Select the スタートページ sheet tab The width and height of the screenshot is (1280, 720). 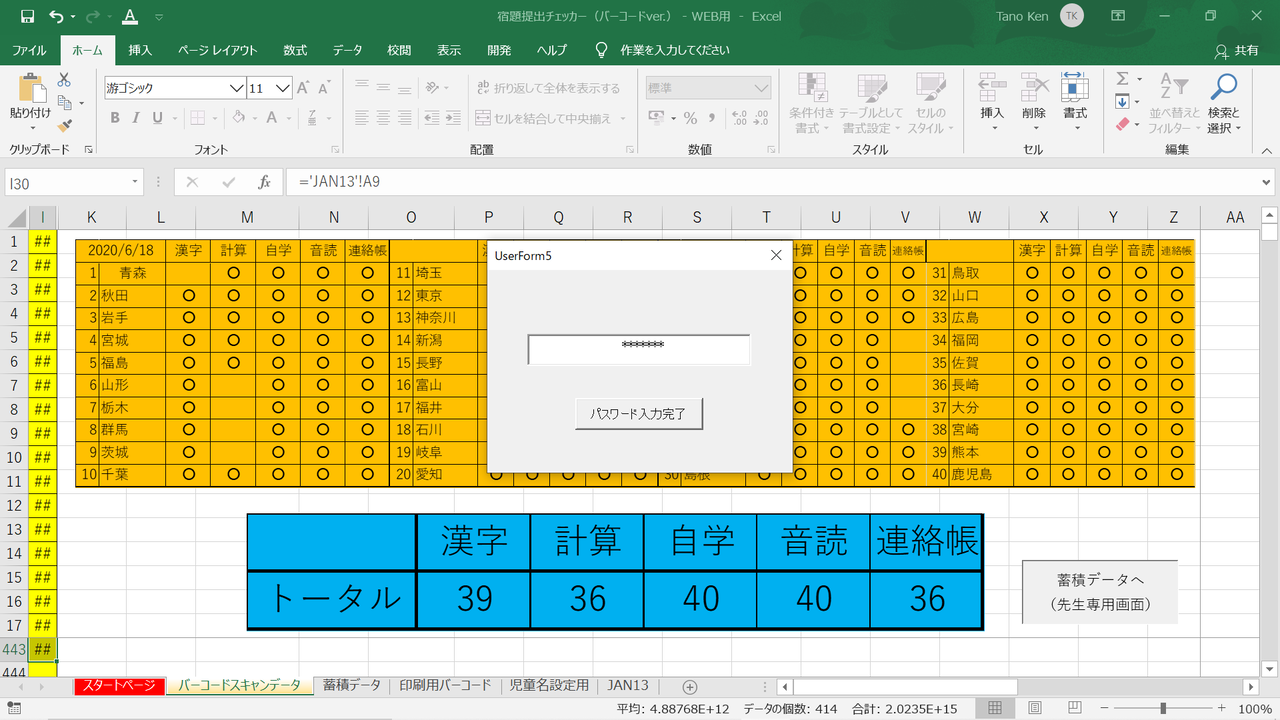coord(119,685)
